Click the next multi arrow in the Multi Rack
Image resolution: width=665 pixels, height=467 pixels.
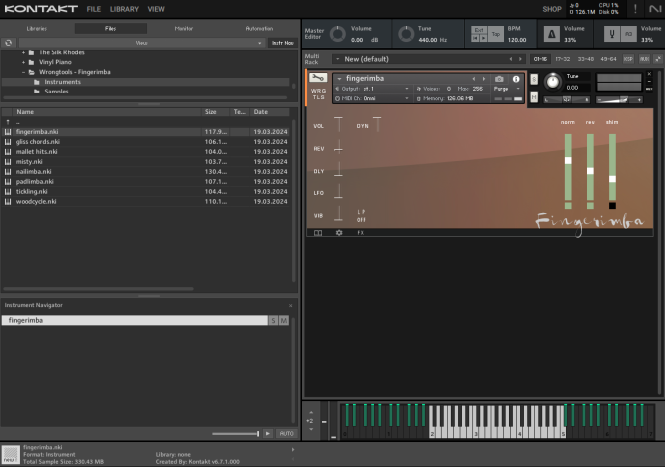[x=520, y=59]
